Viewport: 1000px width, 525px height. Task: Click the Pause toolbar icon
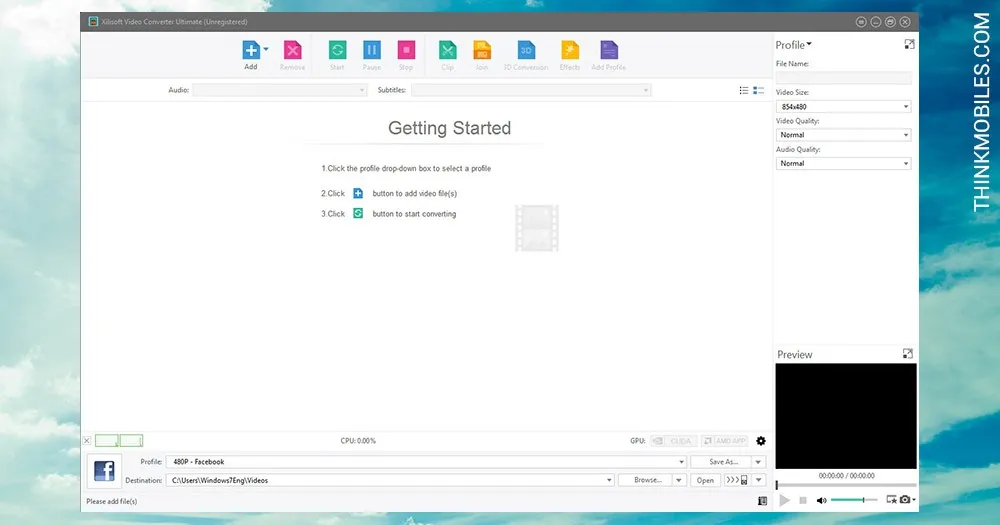click(x=372, y=50)
